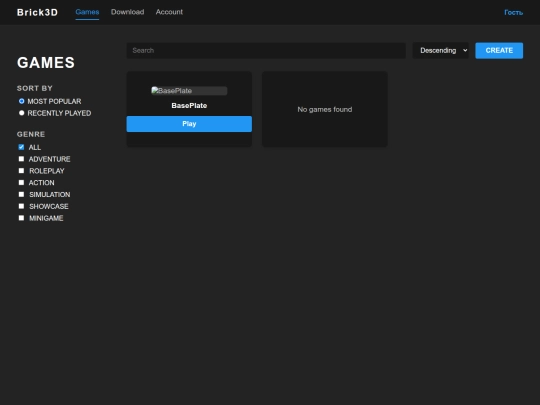
Task: Expand the Descending sort order dropdown
Action: [440, 51]
